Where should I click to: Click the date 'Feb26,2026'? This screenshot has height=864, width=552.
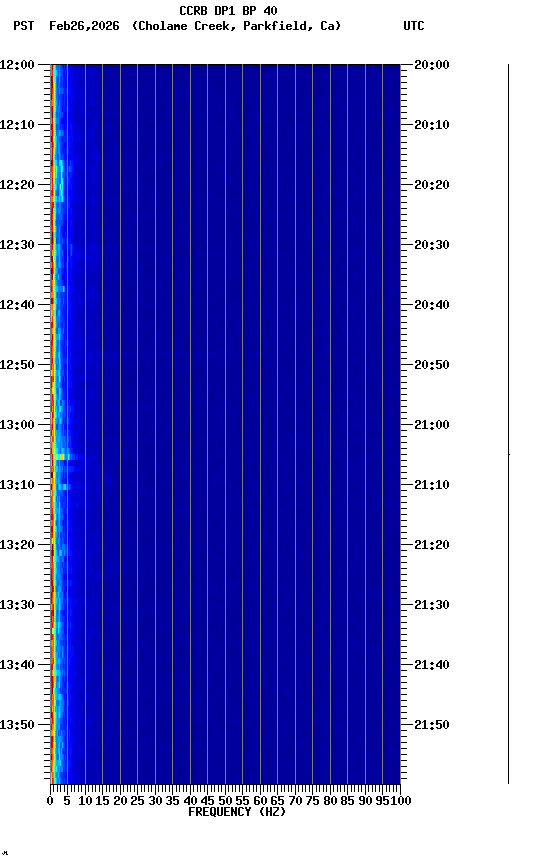[x=84, y=26]
